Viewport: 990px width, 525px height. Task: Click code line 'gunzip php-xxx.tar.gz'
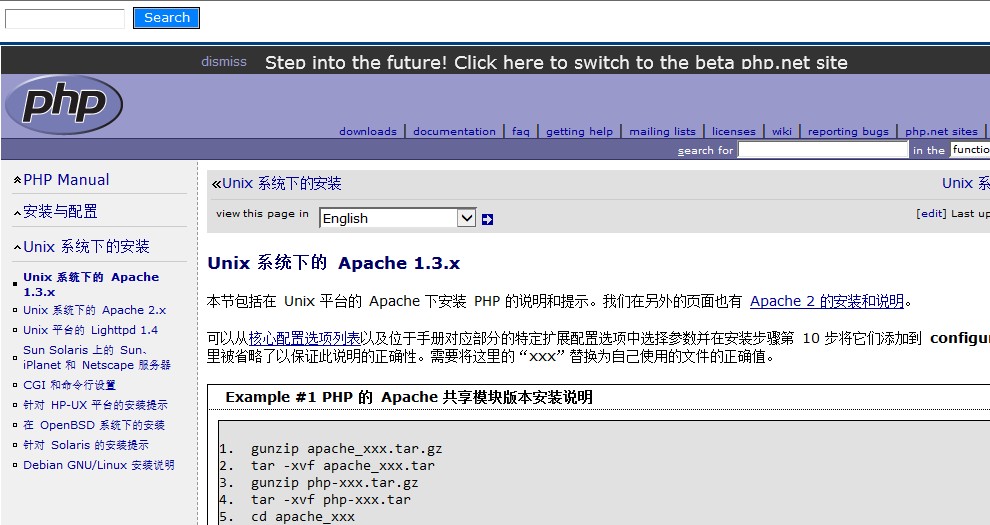click(x=334, y=483)
